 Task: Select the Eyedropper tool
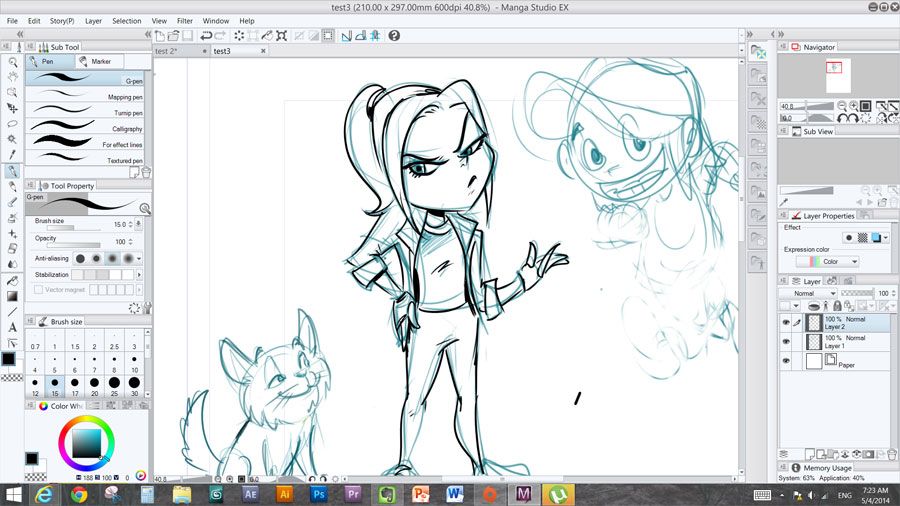(13, 155)
